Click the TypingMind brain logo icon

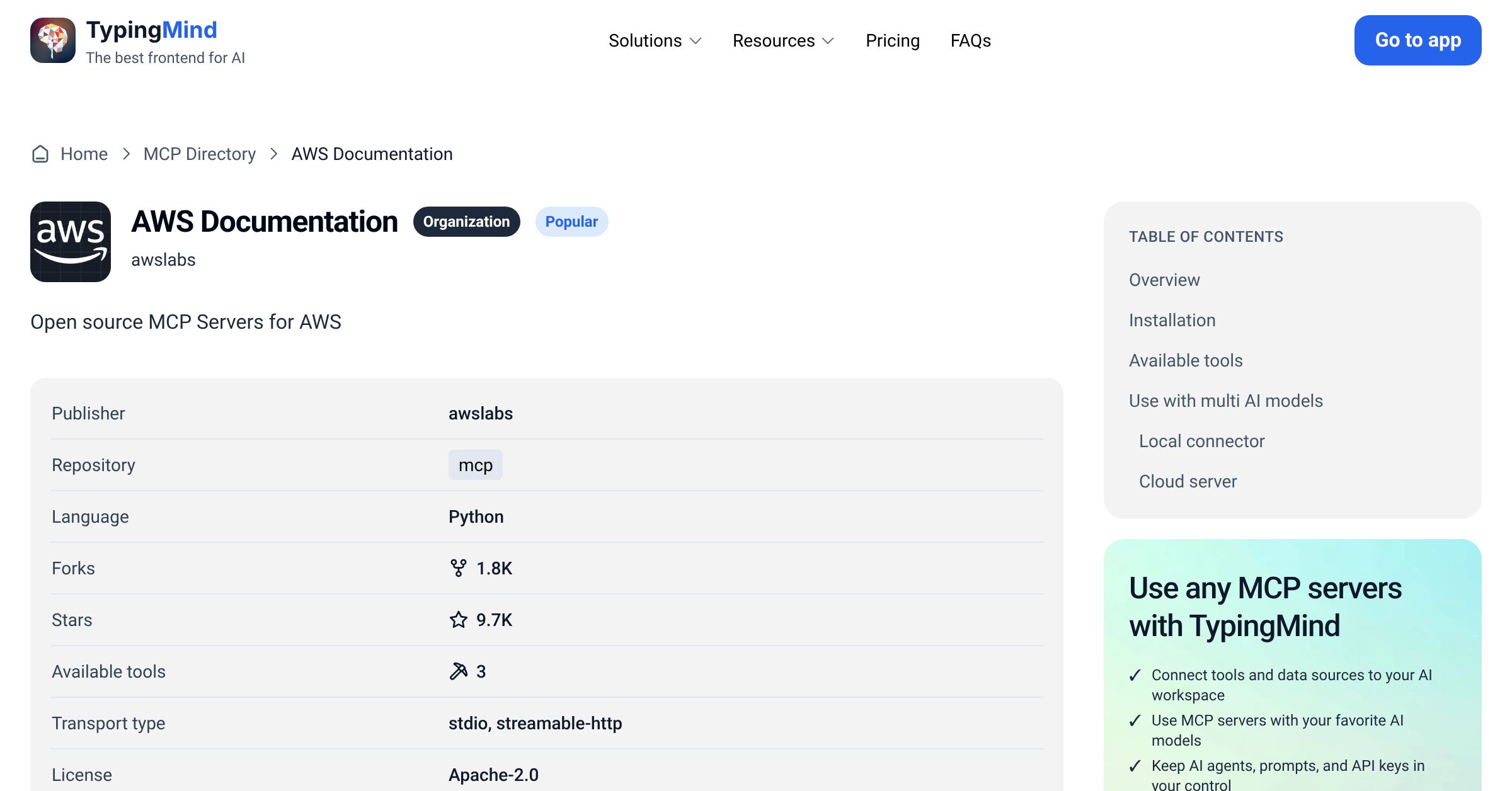coord(53,40)
